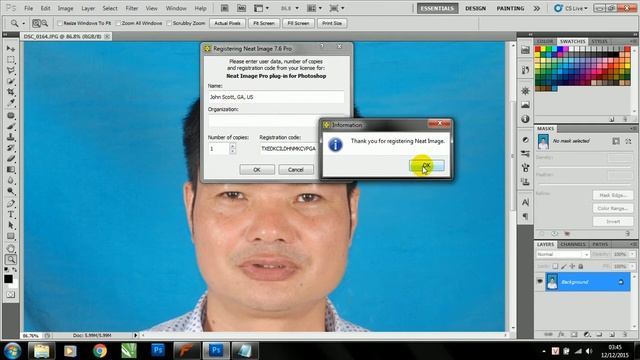Expand more workspaces with the double chevron

tap(537, 8)
